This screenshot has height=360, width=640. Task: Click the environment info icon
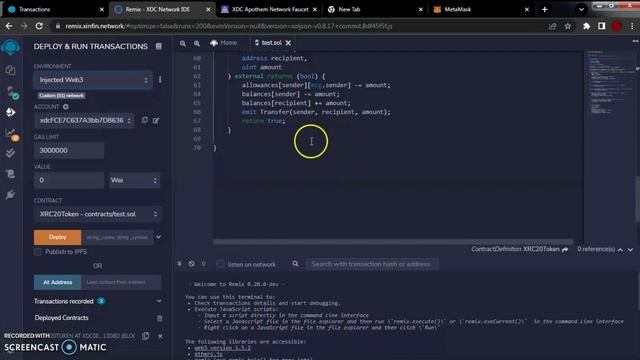160,80
